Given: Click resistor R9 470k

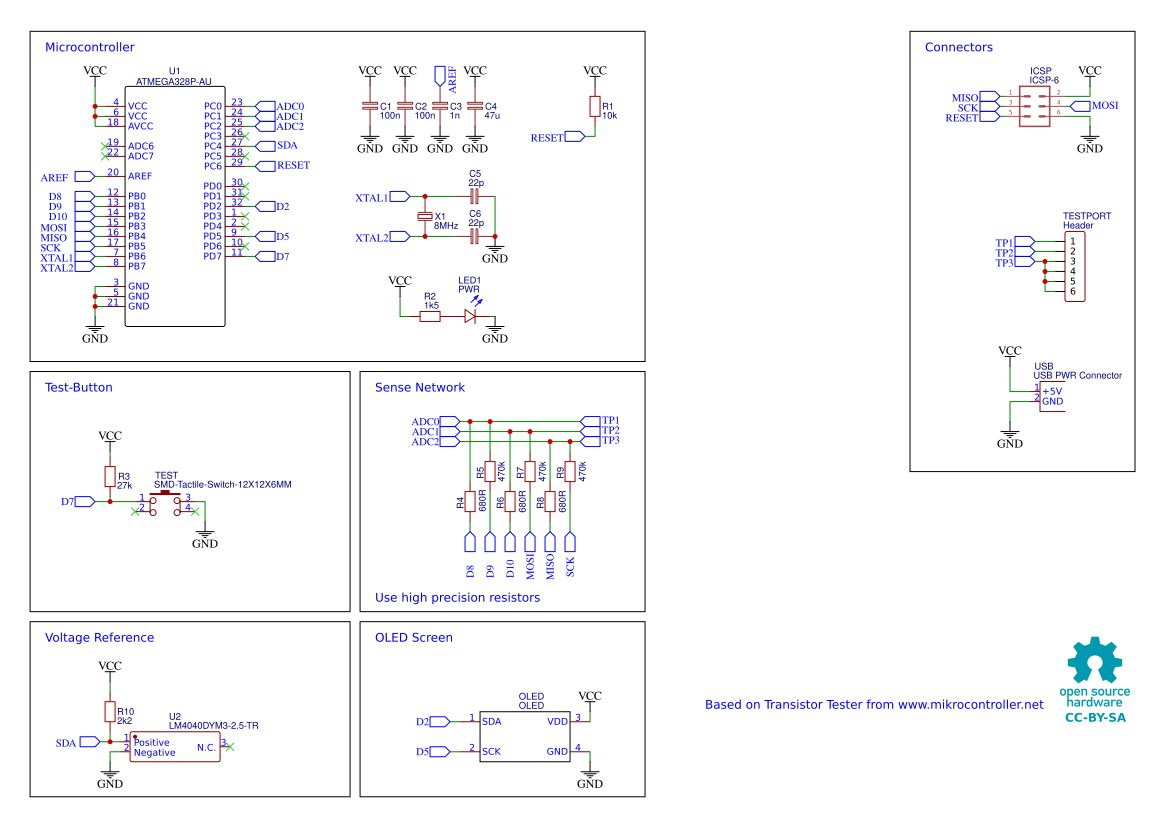Looking at the screenshot, I should click(570, 471).
